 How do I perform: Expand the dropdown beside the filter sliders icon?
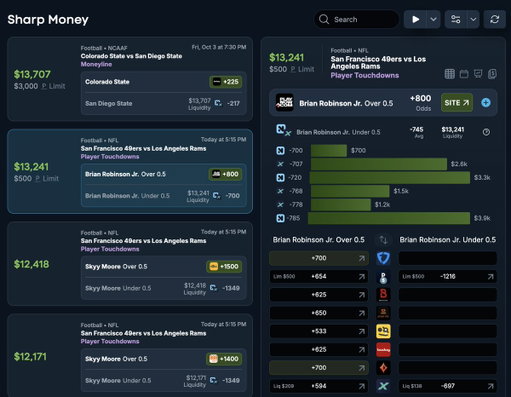pos(473,19)
